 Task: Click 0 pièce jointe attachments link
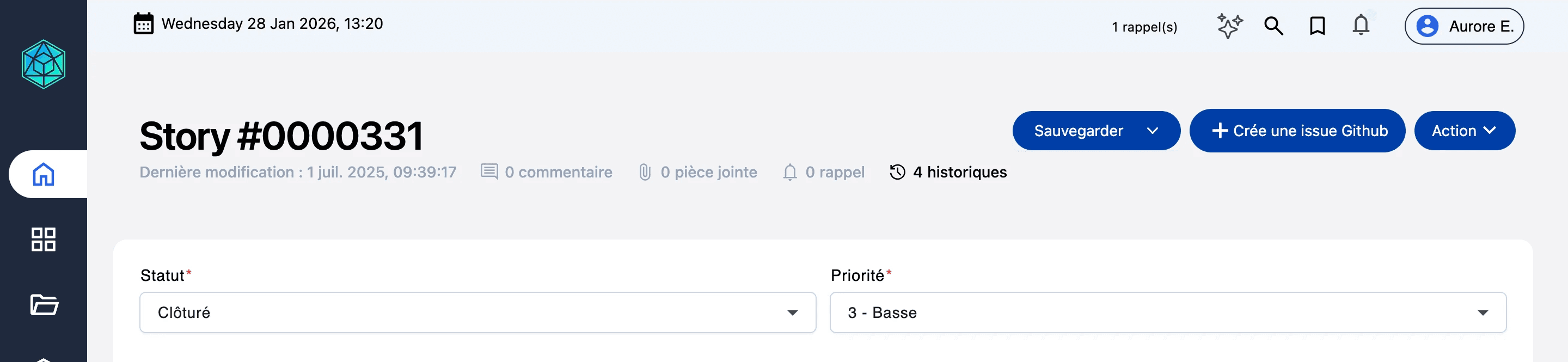pyautogui.click(x=697, y=172)
